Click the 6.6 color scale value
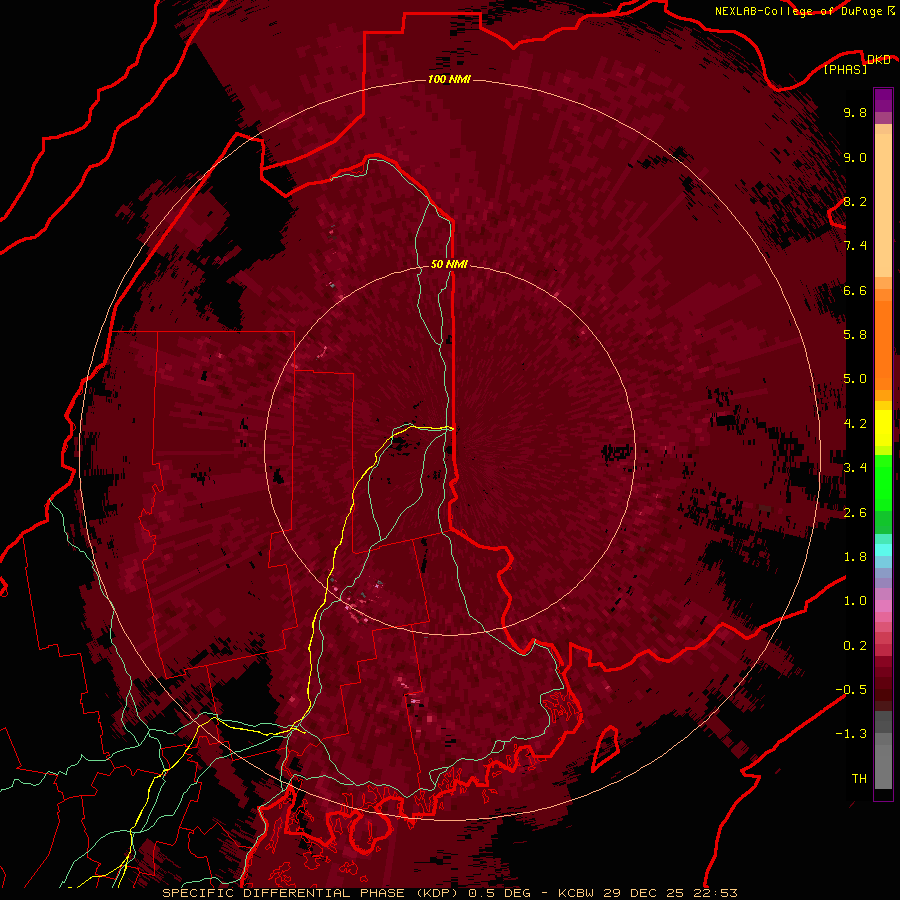This screenshot has height=900, width=900. tap(855, 290)
